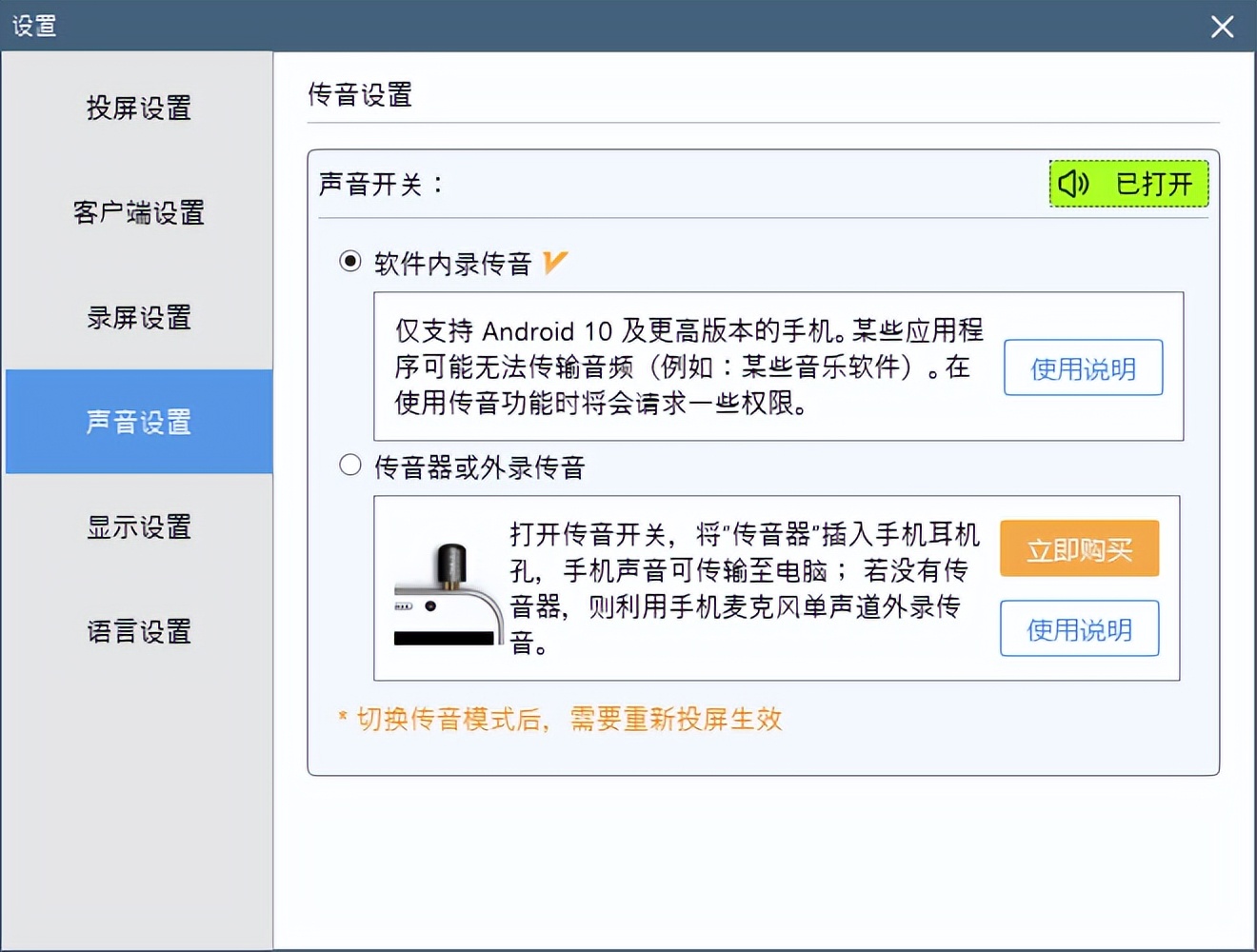This screenshot has height=952, width=1257.
Task: Select the 声音设置 section
Action: [137, 423]
